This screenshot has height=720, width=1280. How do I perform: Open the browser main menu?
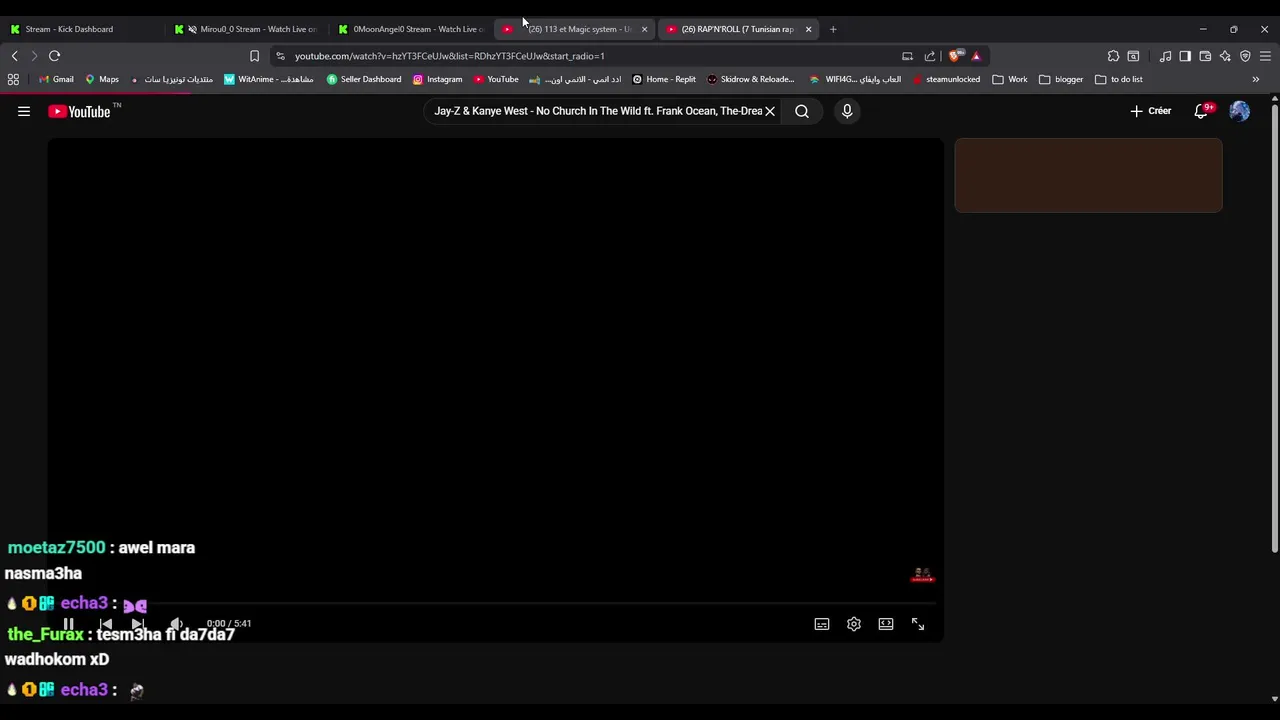[1265, 56]
